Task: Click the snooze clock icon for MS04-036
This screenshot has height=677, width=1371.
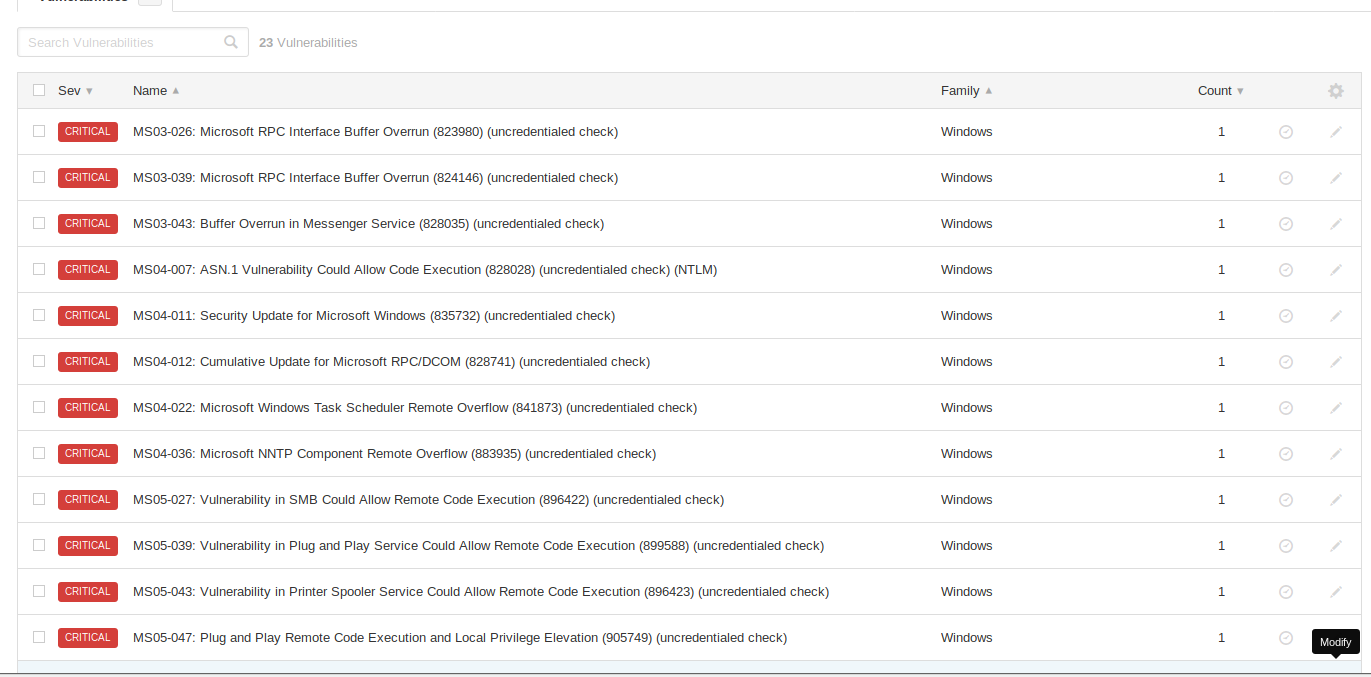Action: (1286, 454)
